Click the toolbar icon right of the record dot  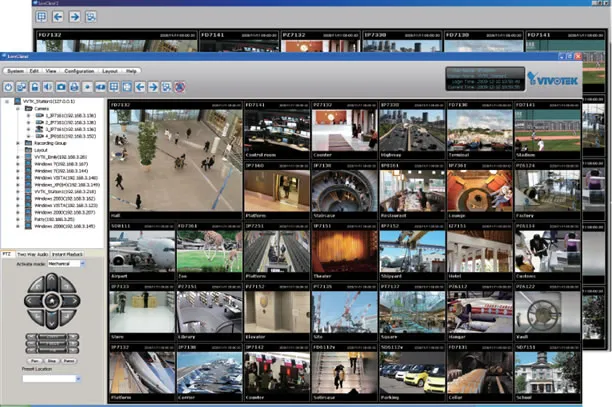[101, 87]
